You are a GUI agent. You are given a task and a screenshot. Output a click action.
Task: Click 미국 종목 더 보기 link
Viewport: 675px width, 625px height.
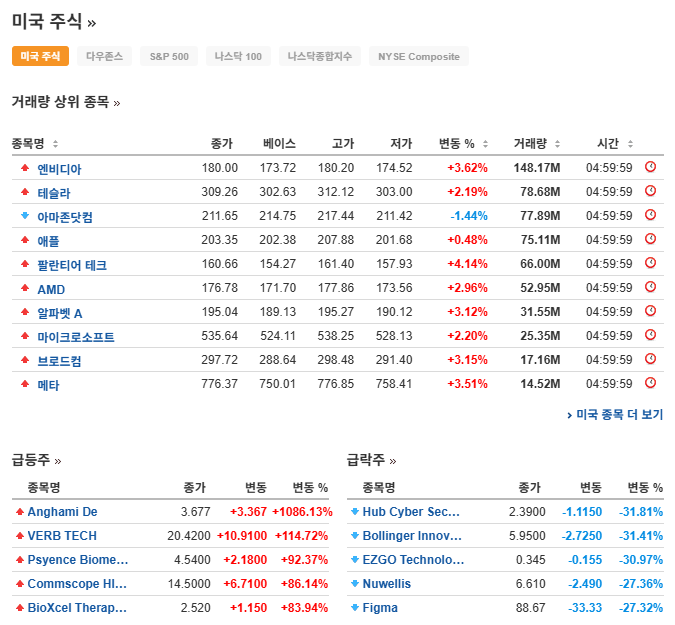click(615, 415)
